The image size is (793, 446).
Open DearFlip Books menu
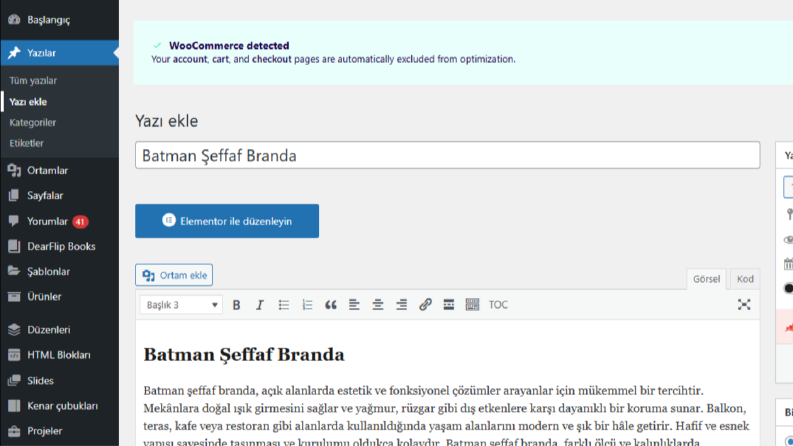60,247
